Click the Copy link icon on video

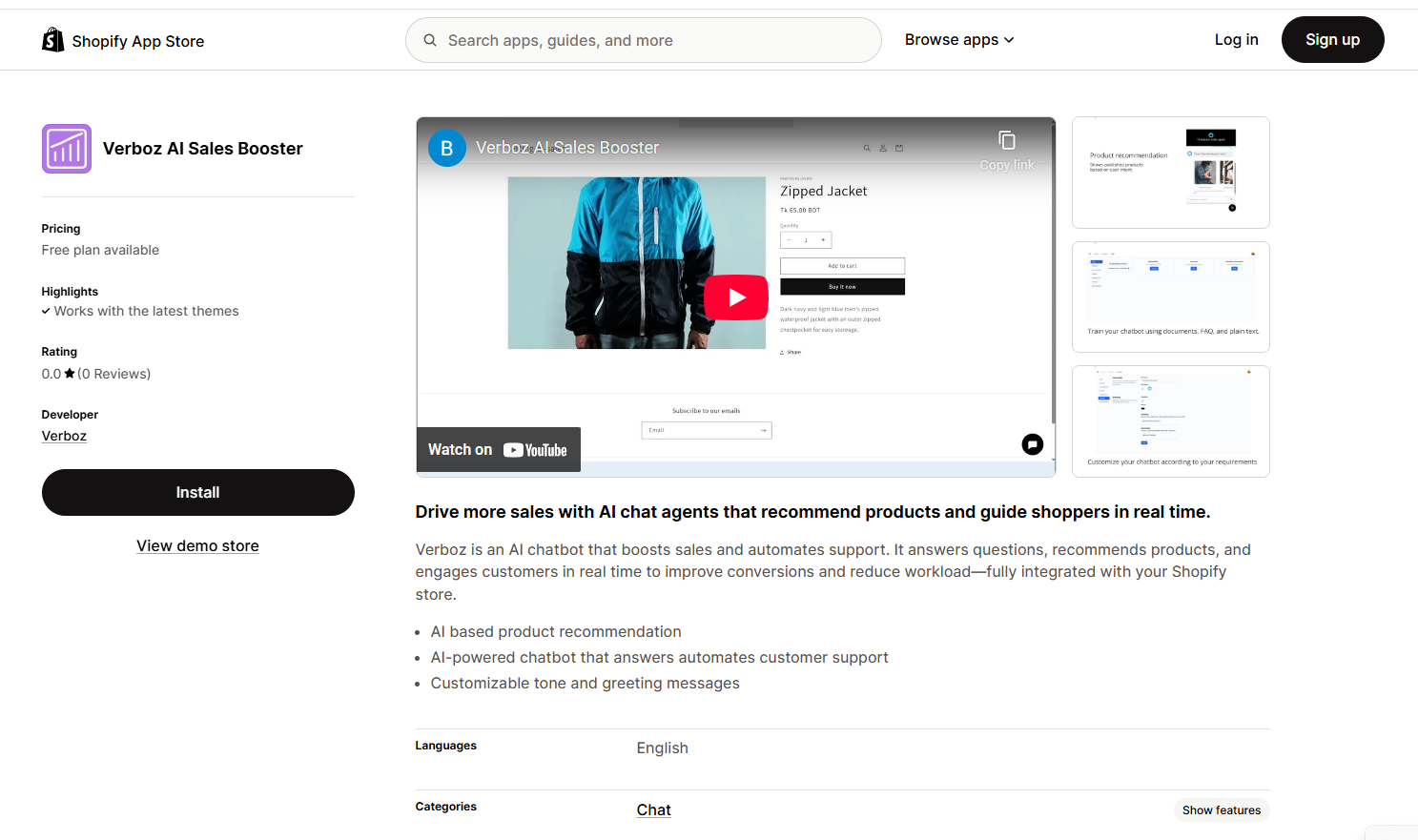pyautogui.click(x=1007, y=141)
